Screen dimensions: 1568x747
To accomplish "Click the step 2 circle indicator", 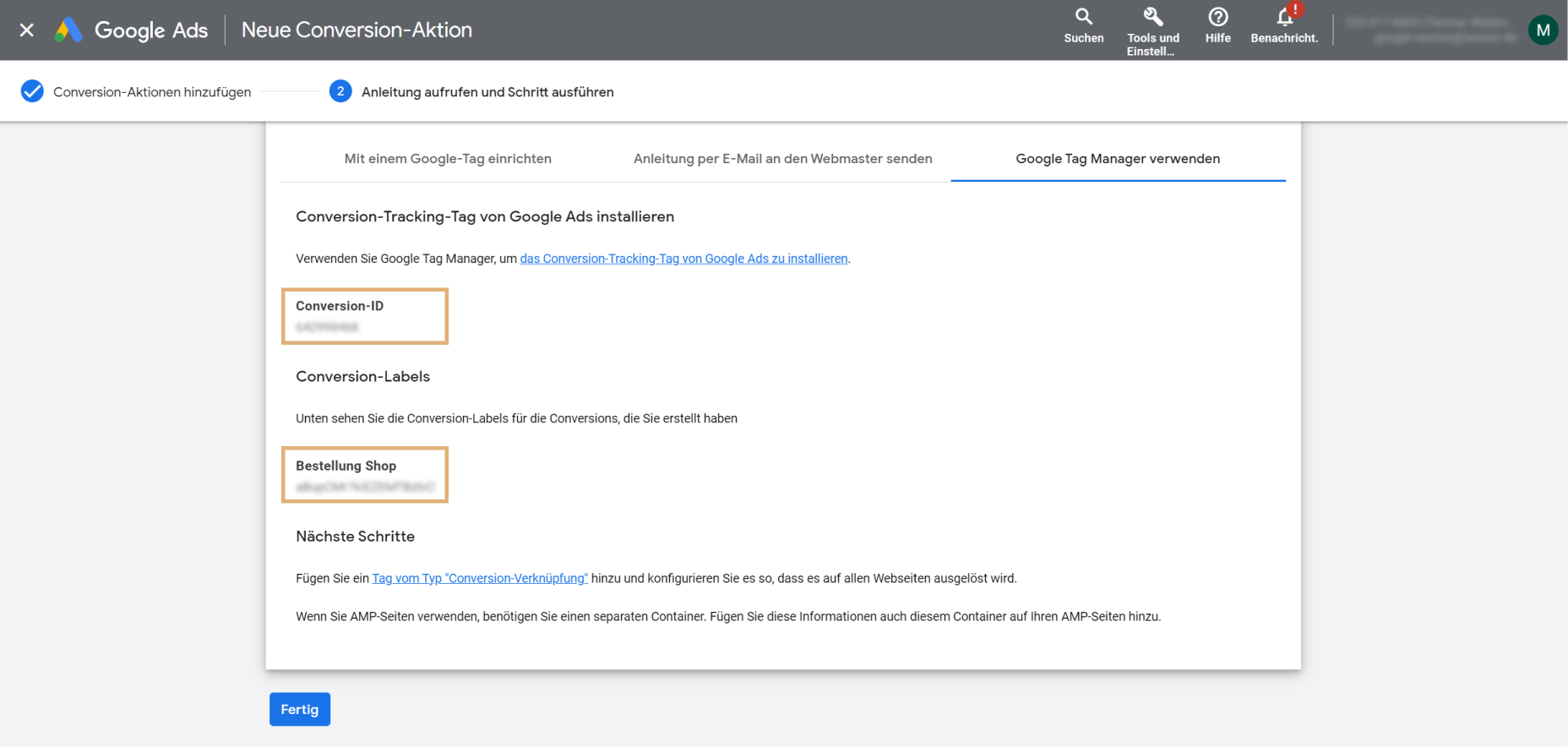I will tap(340, 91).
